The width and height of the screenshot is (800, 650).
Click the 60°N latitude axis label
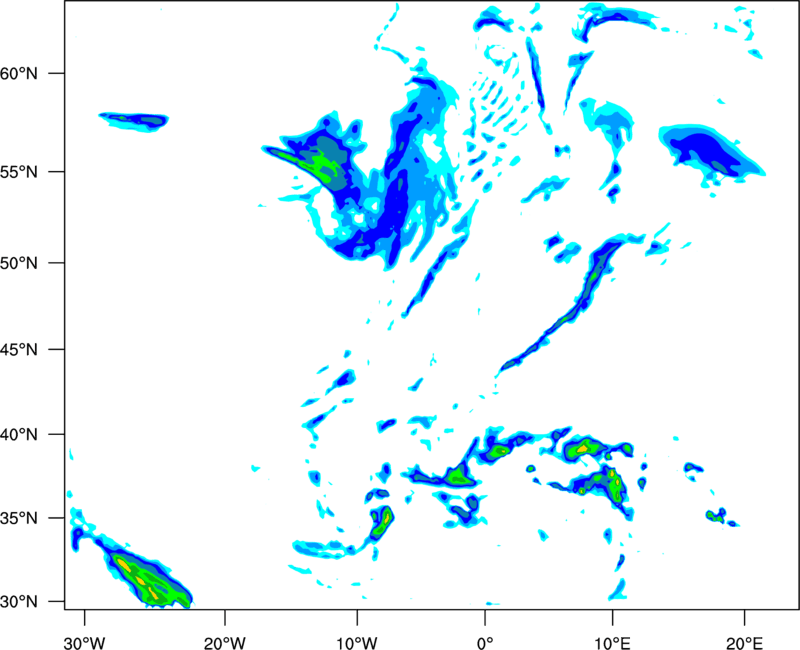click(19, 73)
